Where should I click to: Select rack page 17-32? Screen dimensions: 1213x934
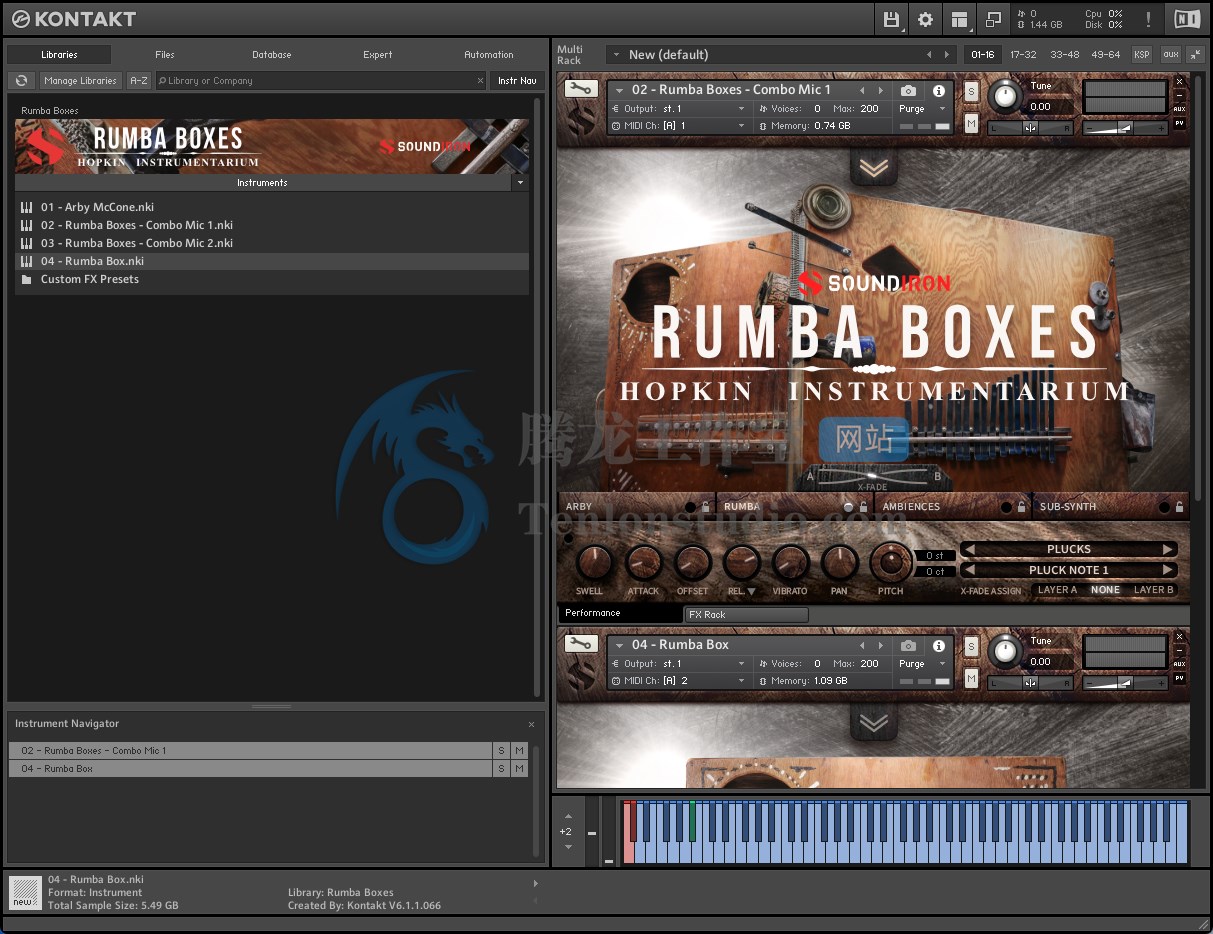tap(1023, 54)
